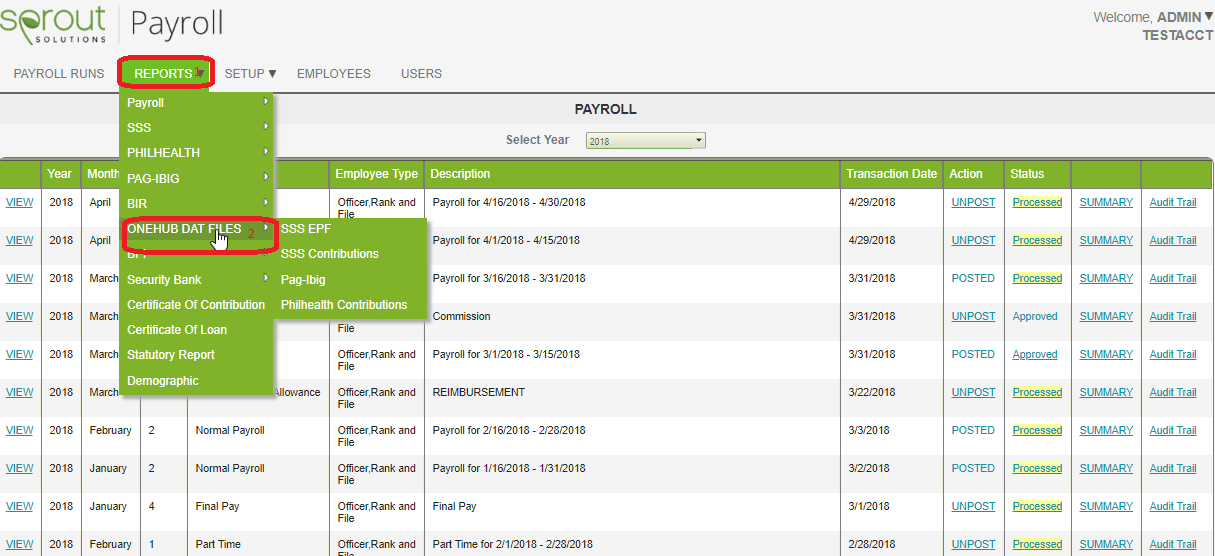Open SUMMARY for payroll 2/16/2018 - 2/28/2018
Viewport: 1215px width, 556px height.
click(1106, 430)
